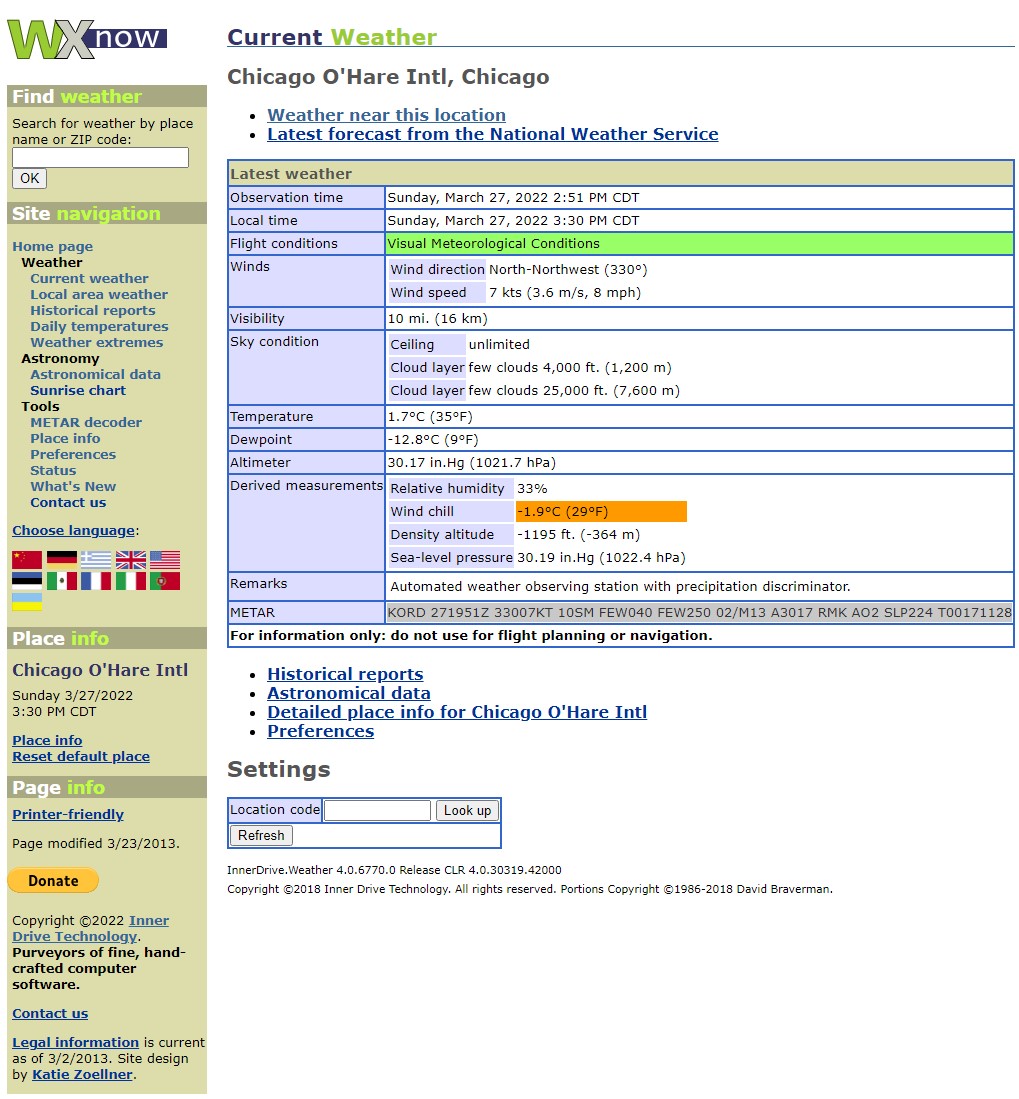Open the Printer-friendly page link

68,816
